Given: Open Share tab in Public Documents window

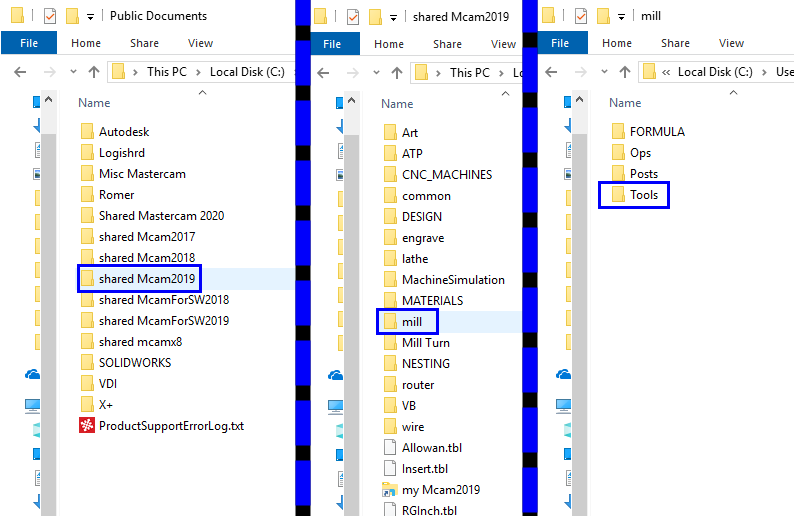Looking at the screenshot, I should 144,43.
